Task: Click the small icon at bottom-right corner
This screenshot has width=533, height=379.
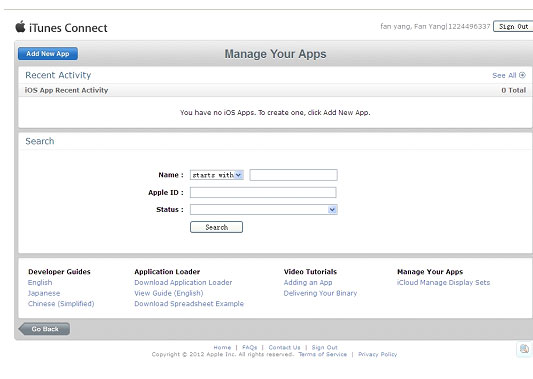Action: tap(524, 349)
